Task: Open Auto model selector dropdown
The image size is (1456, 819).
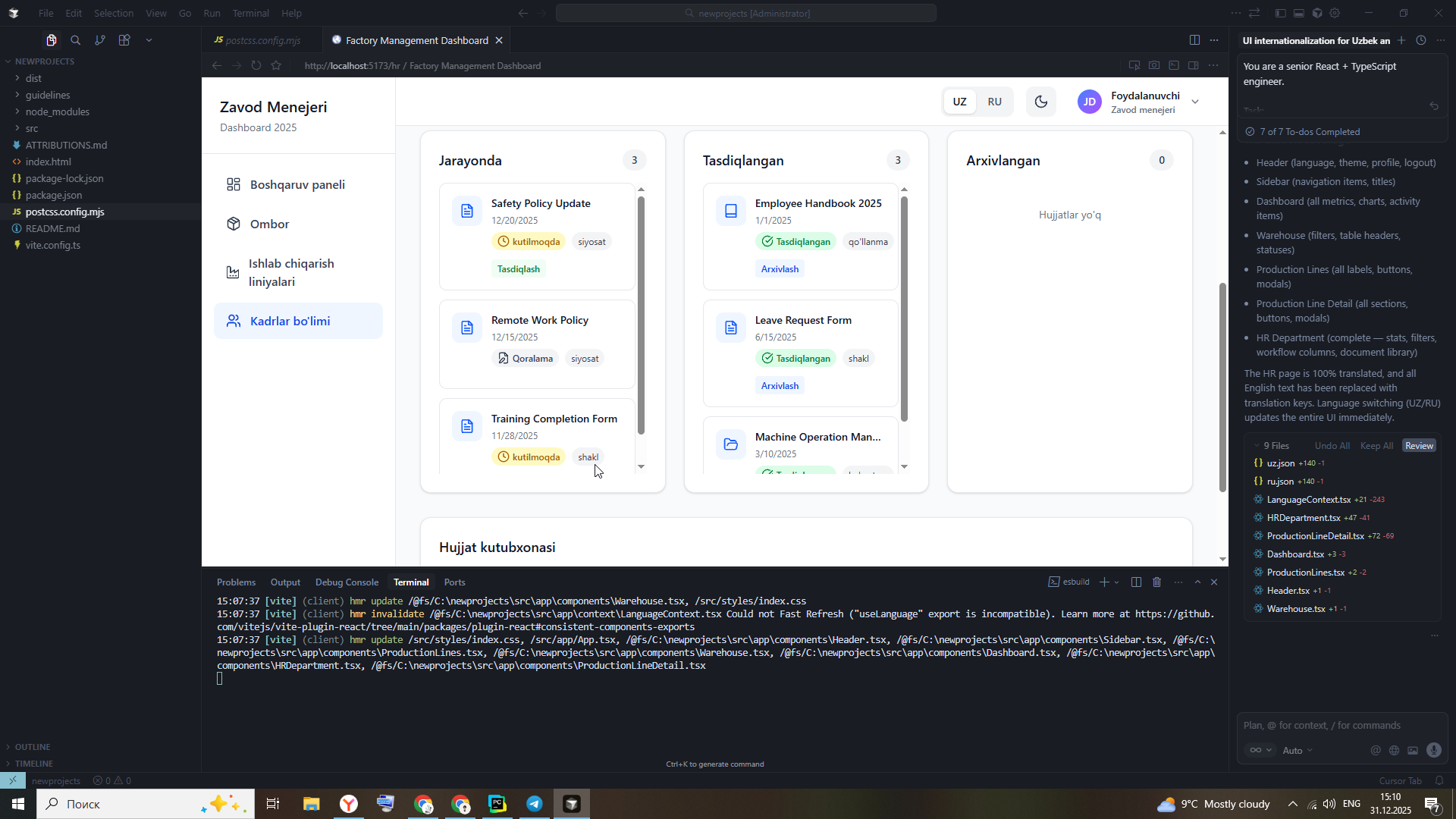Action: (1297, 750)
